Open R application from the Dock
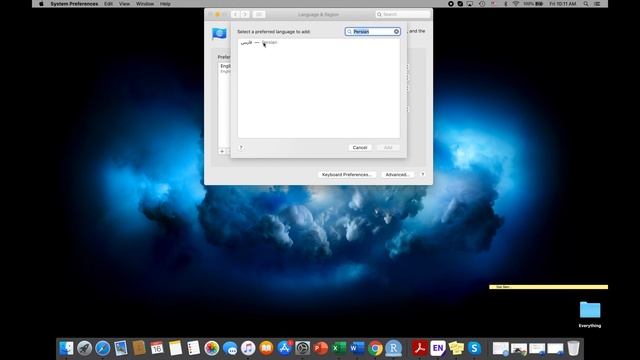The image size is (640, 360). tap(393, 348)
